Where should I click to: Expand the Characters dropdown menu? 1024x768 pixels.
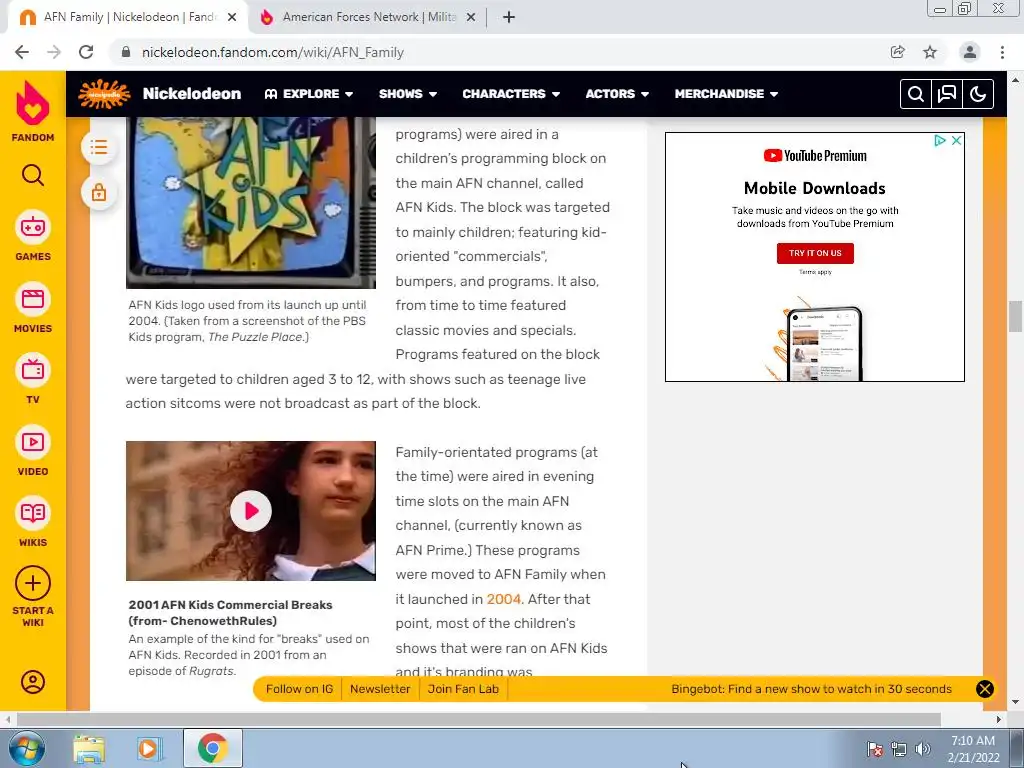(x=511, y=94)
